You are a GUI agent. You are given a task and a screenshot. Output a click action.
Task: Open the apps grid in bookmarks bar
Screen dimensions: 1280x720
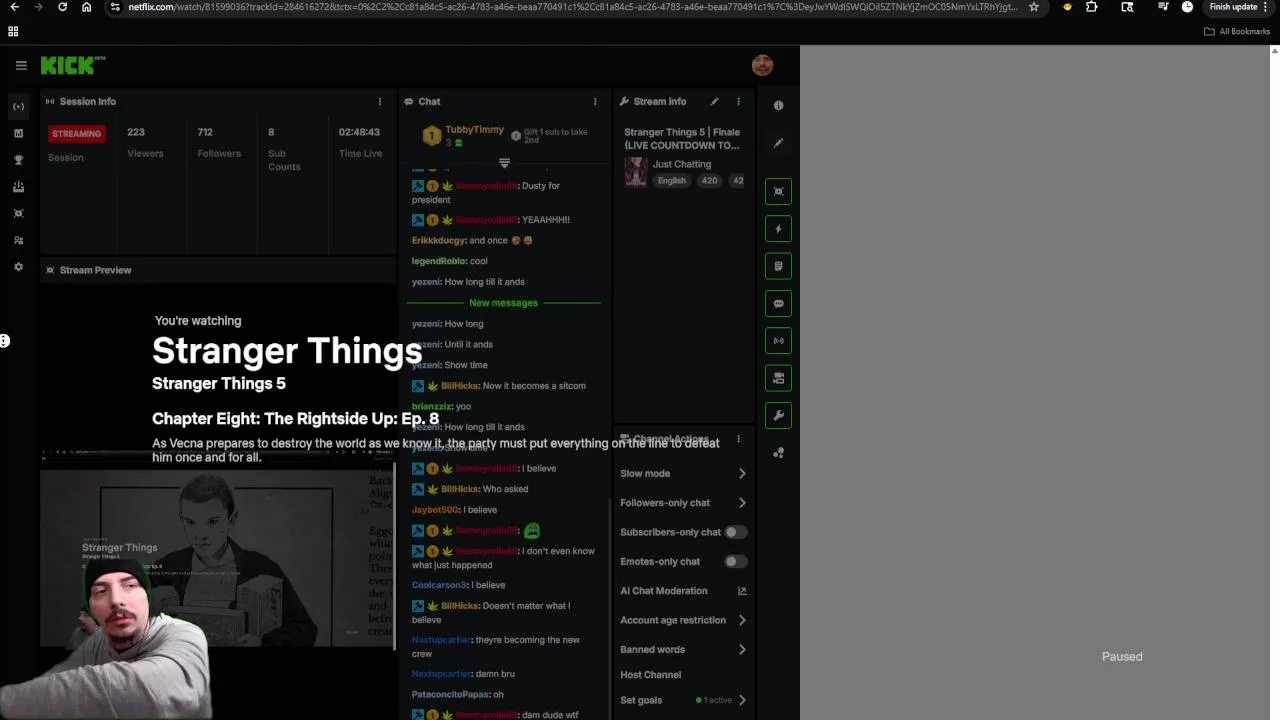point(13,31)
